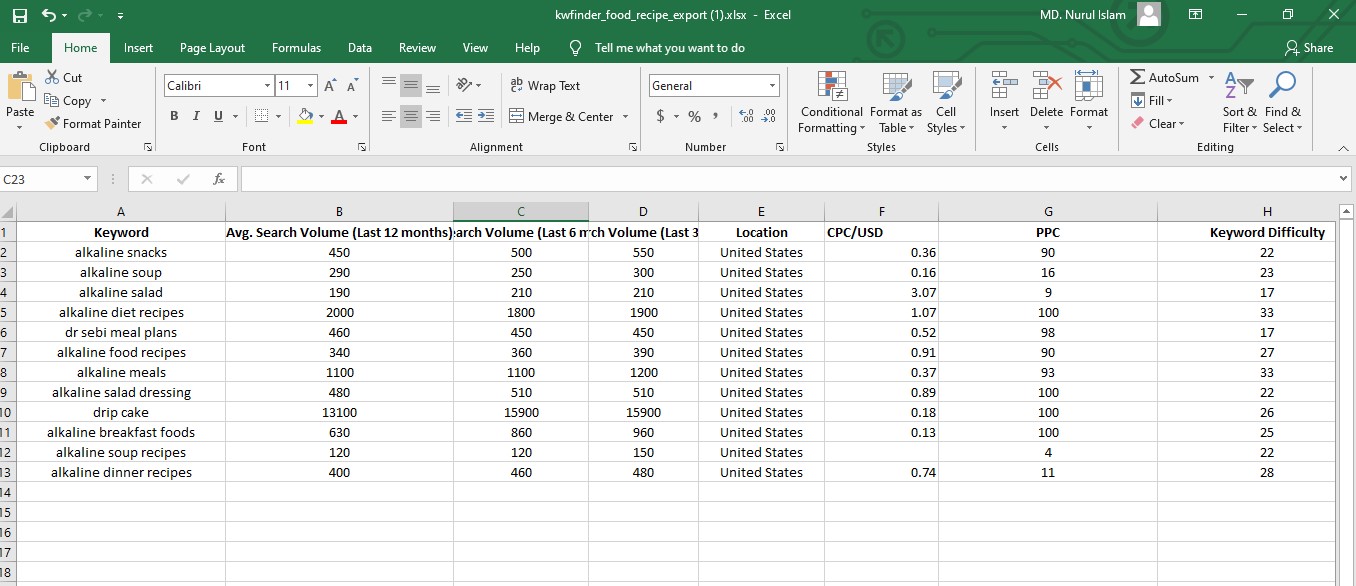Image resolution: width=1356 pixels, height=586 pixels.
Task: Switch to the Formulas tab
Action: point(296,47)
